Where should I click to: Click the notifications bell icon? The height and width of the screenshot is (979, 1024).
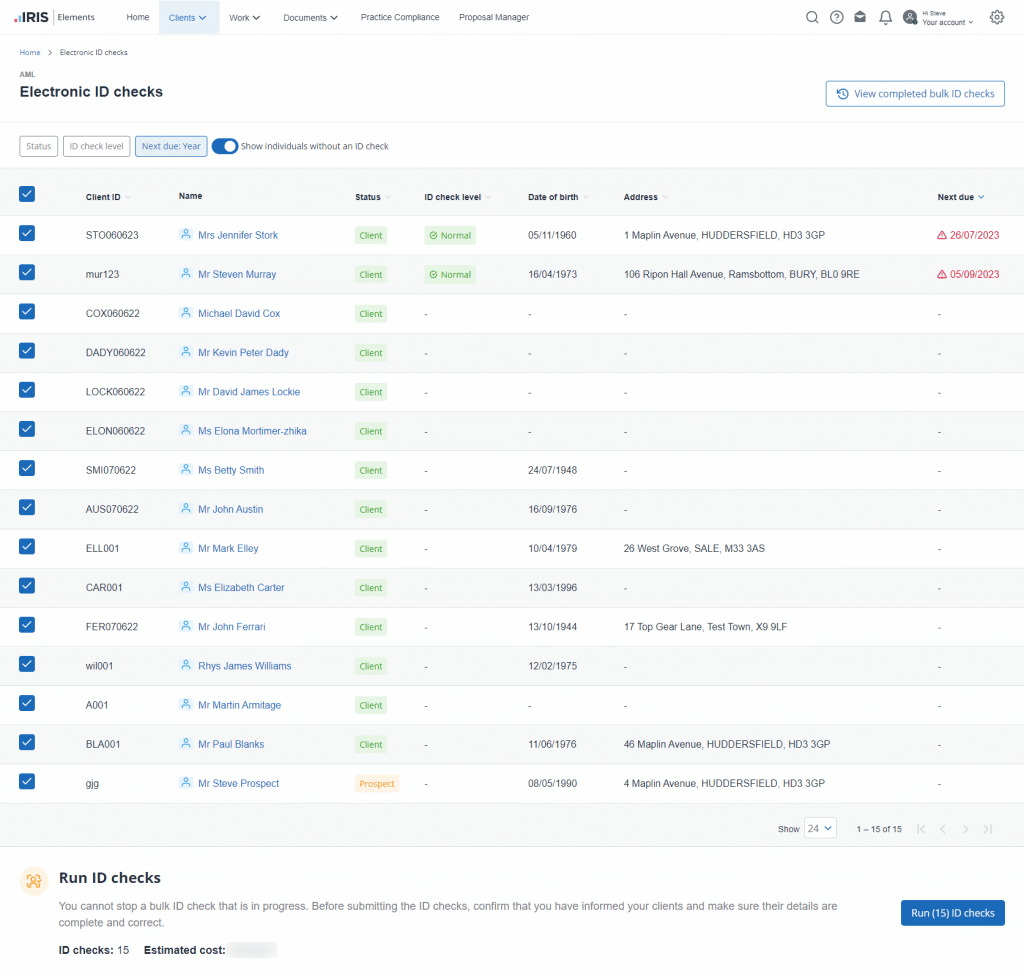(885, 17)
